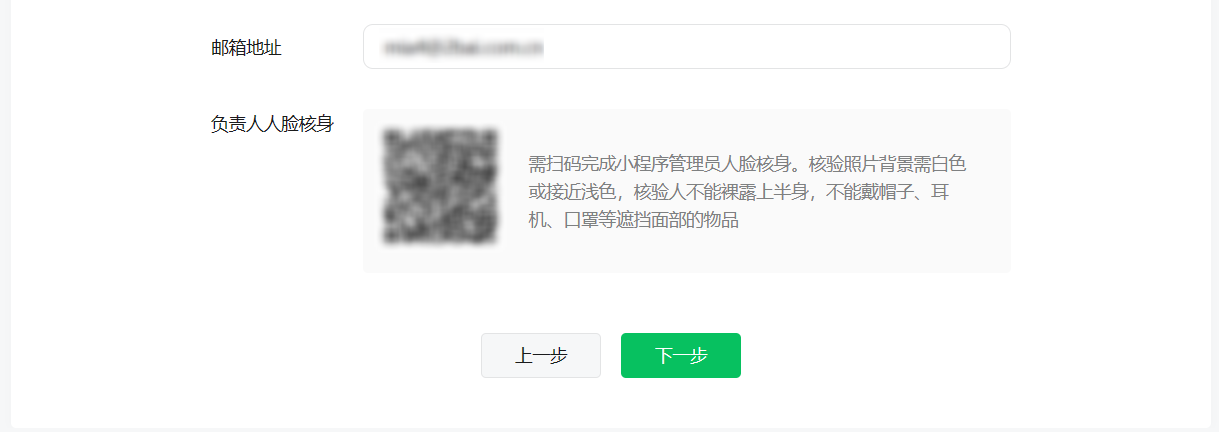This screenshot has width=1219, height=432.
Task: Click the text 核验人不能裸露上半身
Action: tap(721, 191)
